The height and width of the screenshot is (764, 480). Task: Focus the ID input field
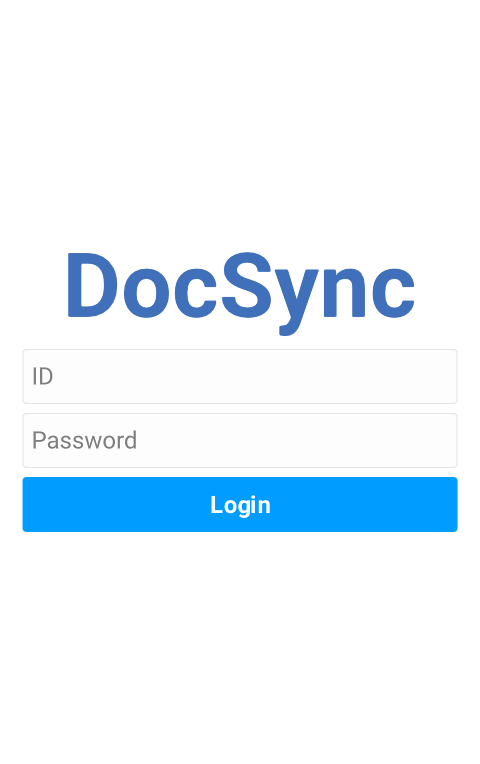240,376
